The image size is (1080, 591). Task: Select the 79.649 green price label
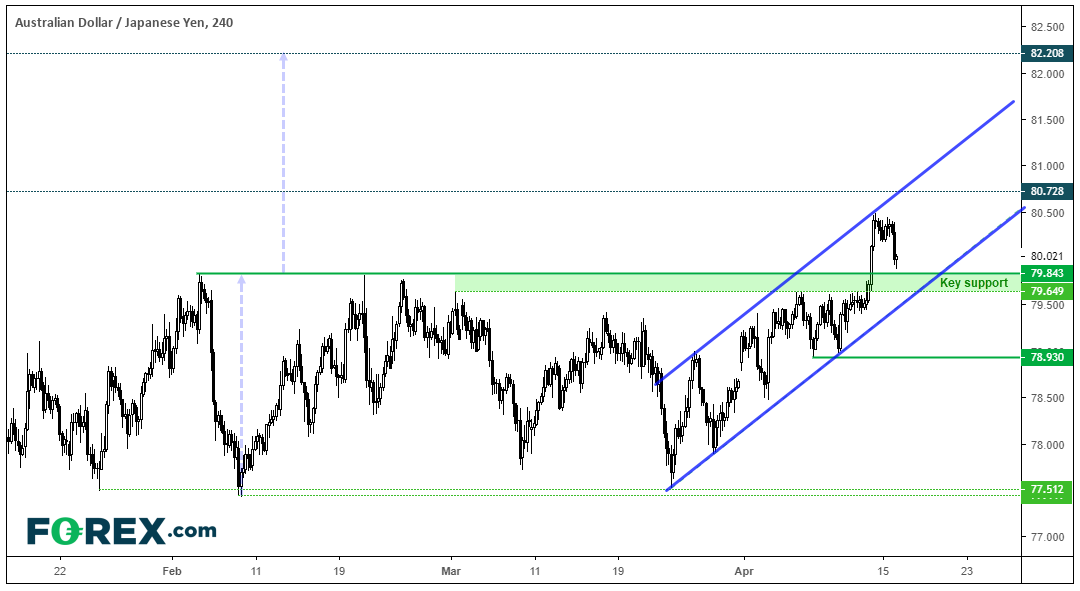point(1046,291)
